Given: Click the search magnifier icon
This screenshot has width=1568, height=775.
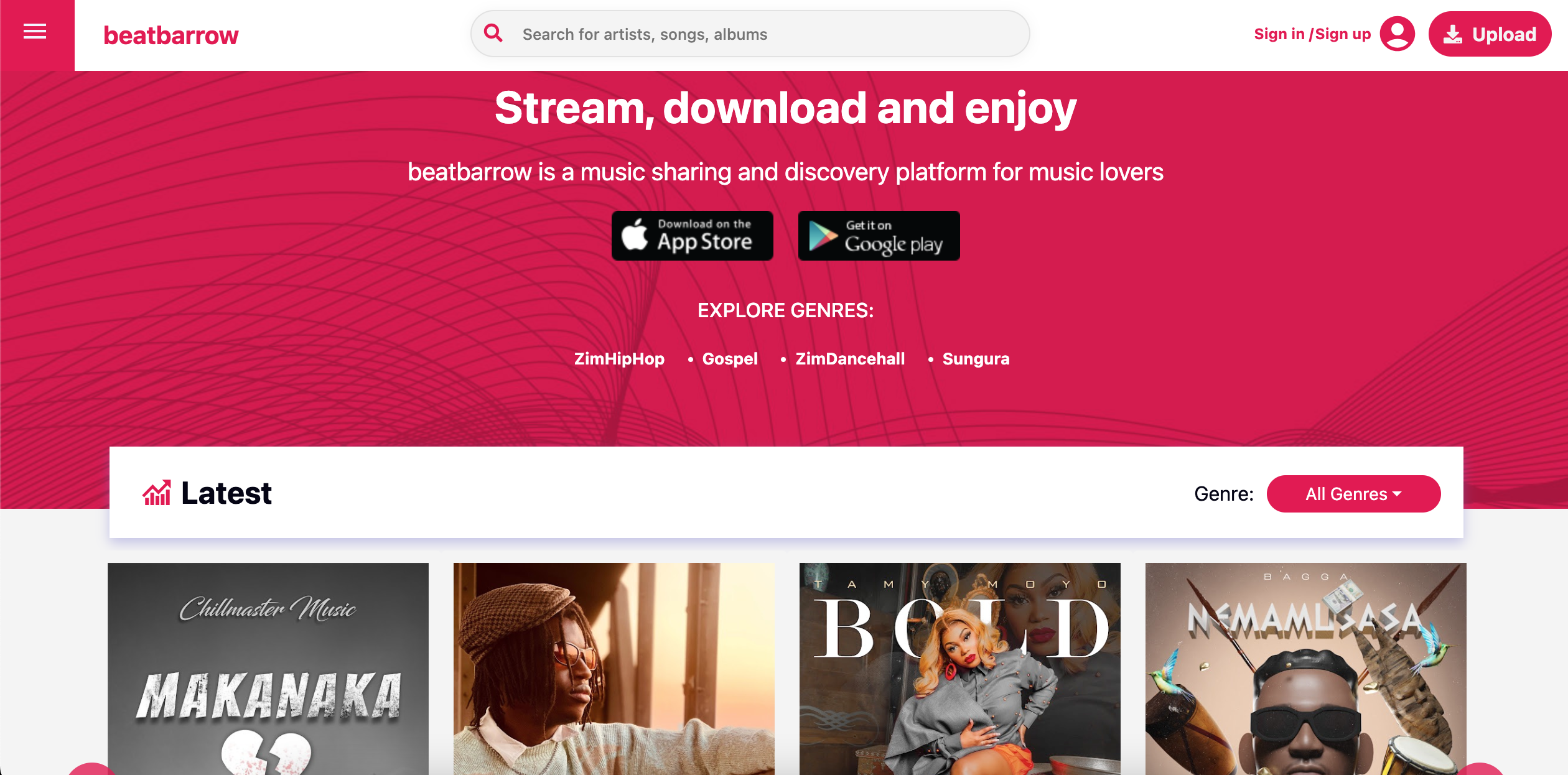Looking at the screenshot, I should (493, 33).
